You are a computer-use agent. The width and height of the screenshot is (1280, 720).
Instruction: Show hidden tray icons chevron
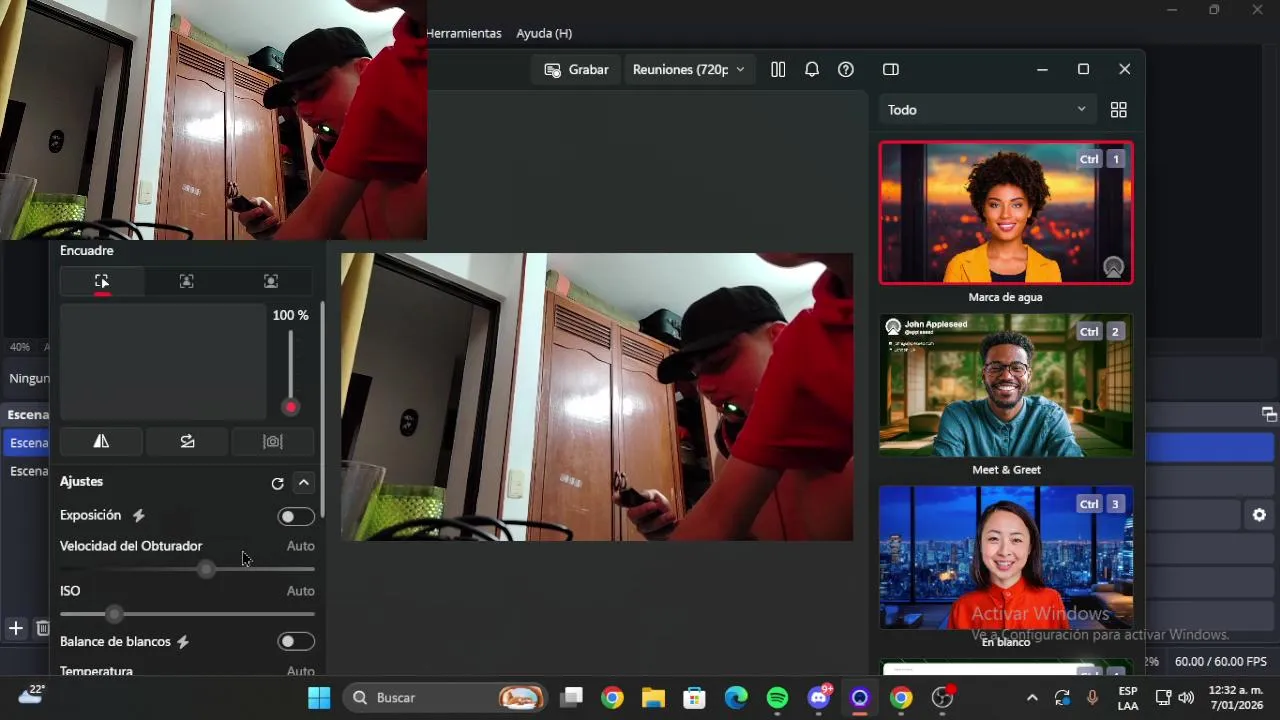[x=1032, y=698]
